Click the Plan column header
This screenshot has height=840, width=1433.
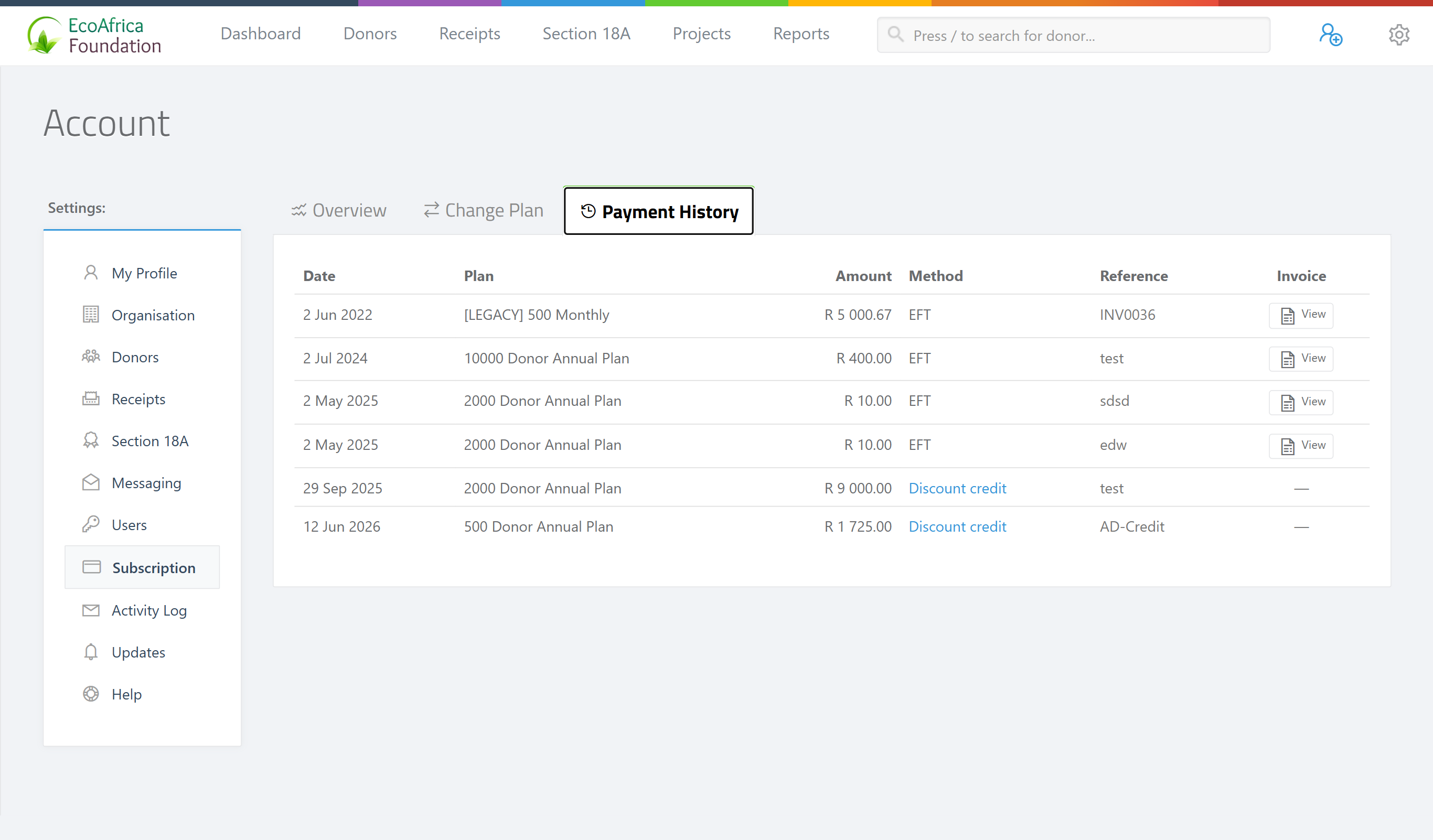coord(479,276)
